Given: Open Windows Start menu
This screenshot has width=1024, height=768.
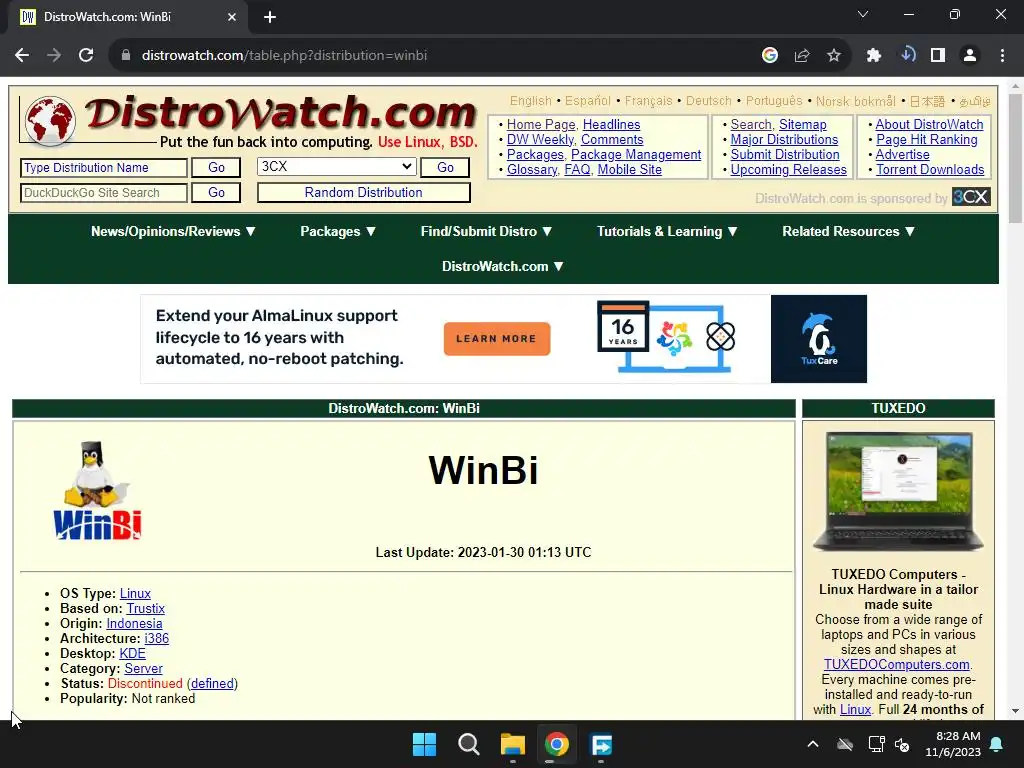Looking at the screenshot, I should [424, 744].
